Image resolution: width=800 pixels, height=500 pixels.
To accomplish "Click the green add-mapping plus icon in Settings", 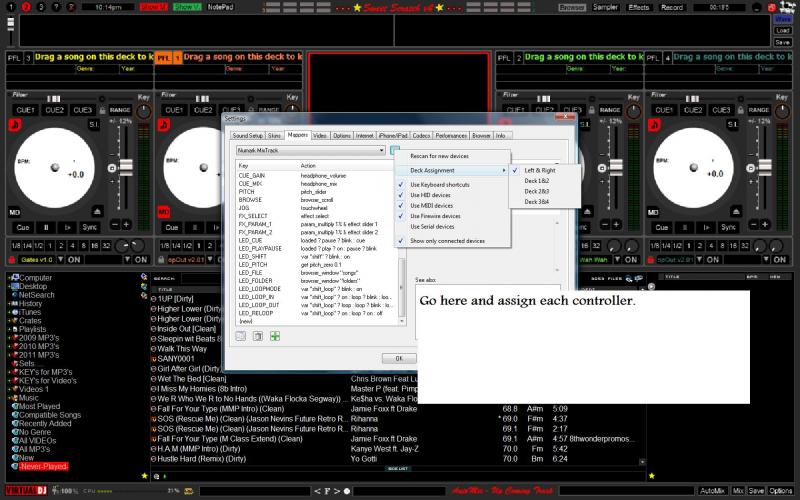I will pyautogui.click(x=275, y=336).
